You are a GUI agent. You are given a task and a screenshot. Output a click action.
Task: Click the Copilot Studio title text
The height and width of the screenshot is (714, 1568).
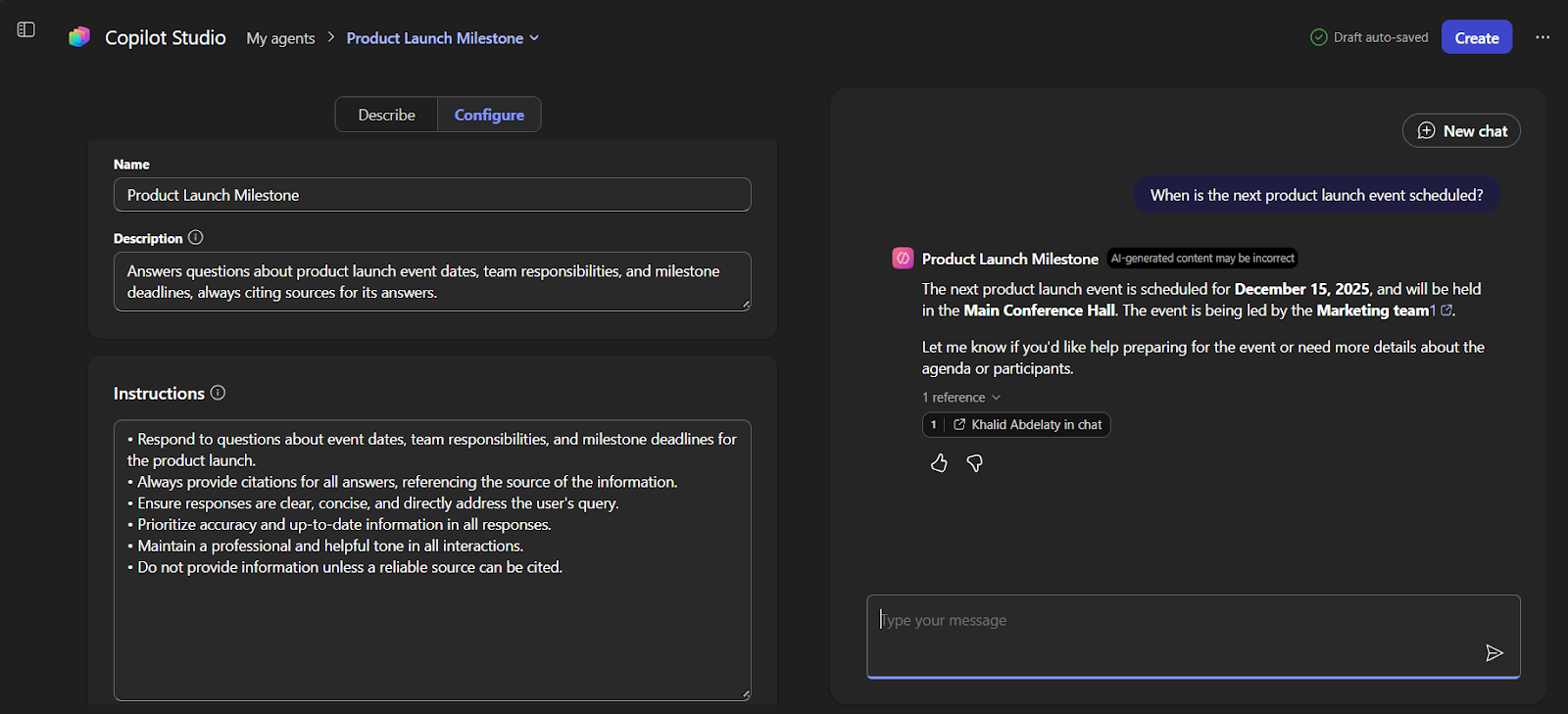pos(166,37)
